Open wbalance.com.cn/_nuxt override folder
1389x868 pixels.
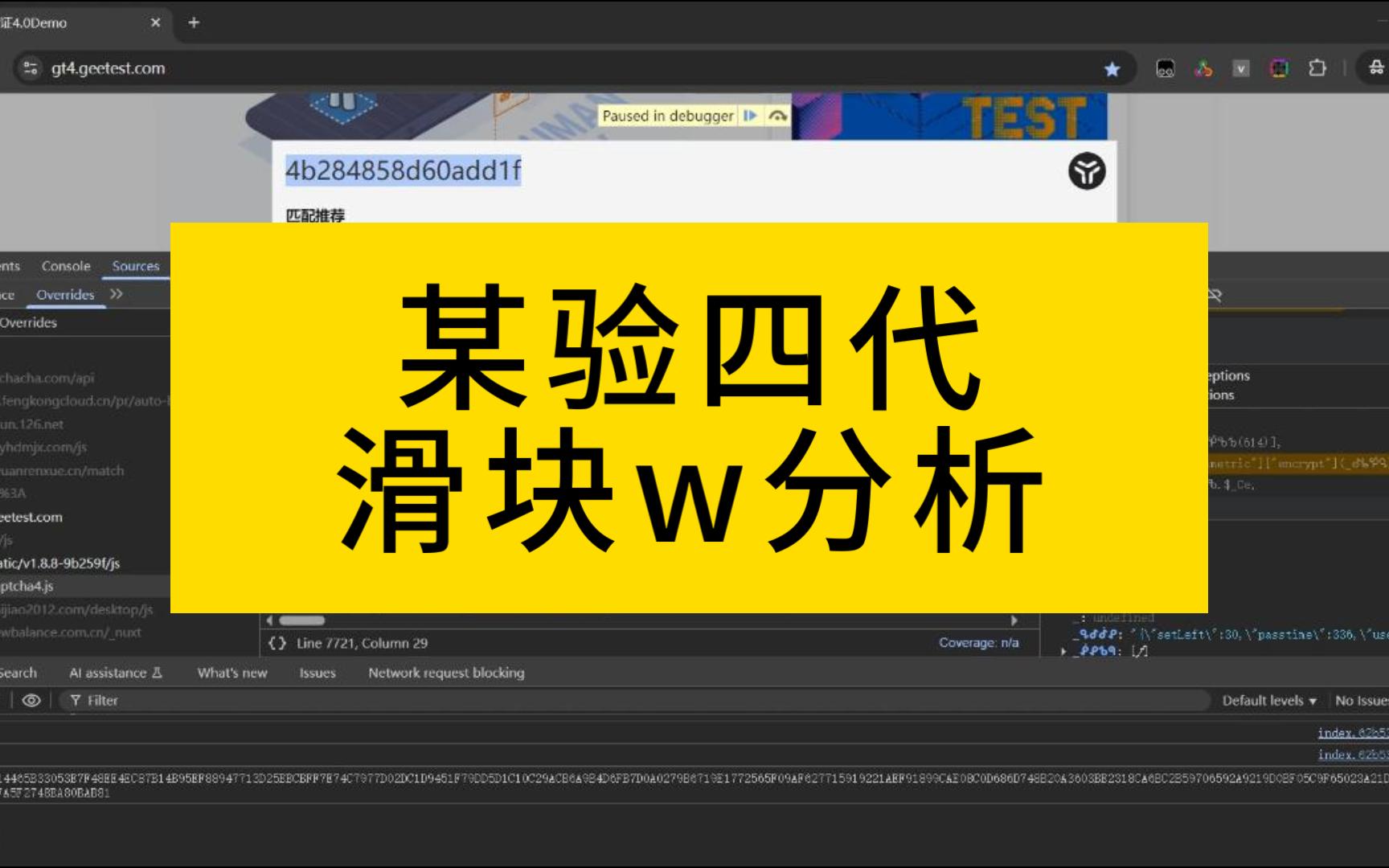[x=71, y=633]
